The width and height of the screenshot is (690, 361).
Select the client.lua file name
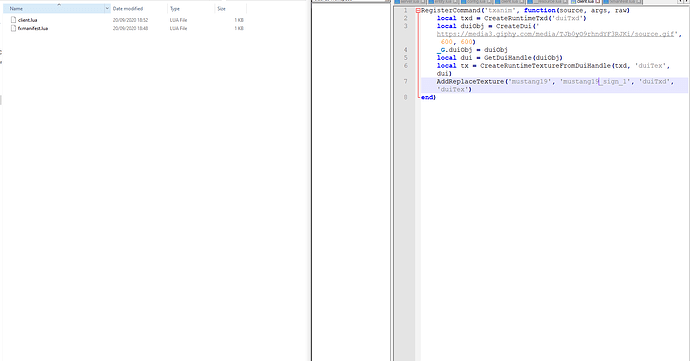pos(27,20)
